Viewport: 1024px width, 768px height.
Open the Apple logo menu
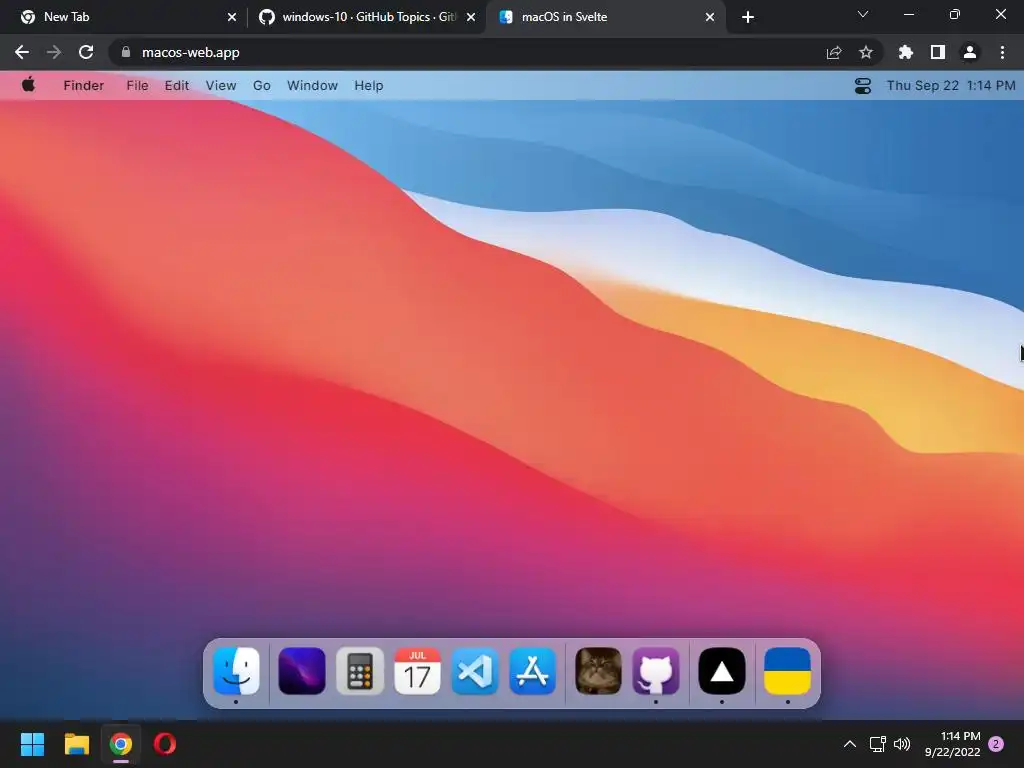click(x=28, y=85)
